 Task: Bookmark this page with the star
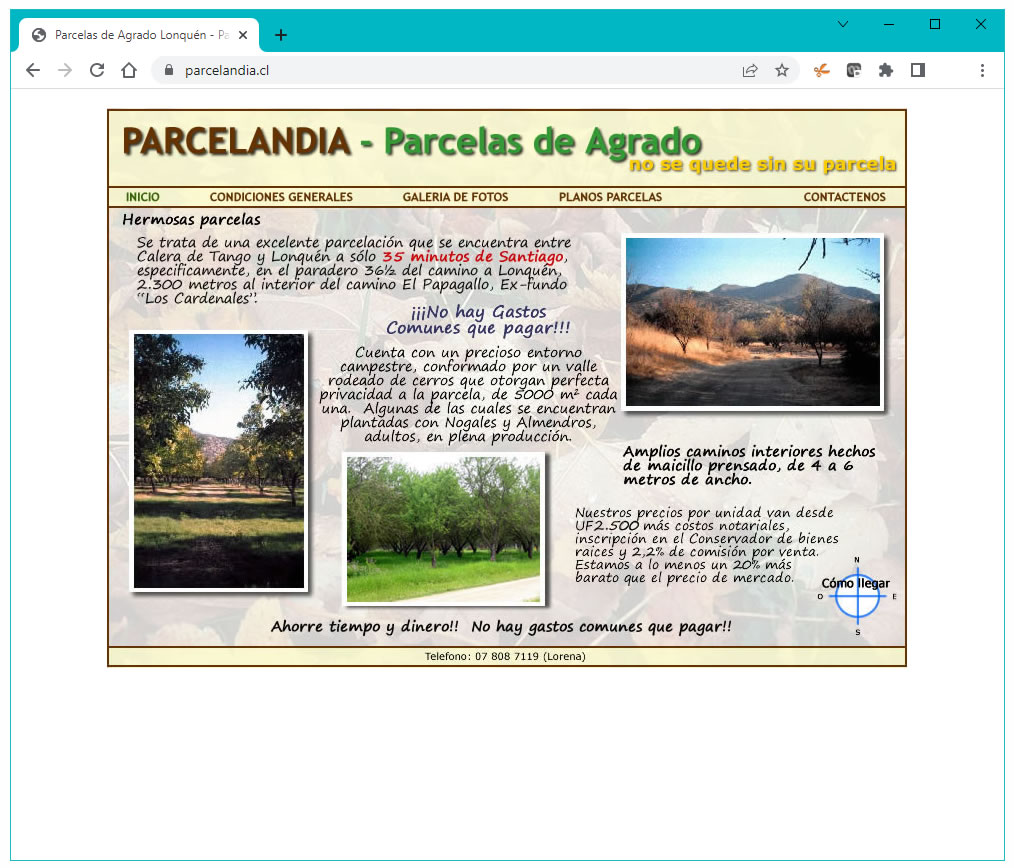tap(782, 71)
